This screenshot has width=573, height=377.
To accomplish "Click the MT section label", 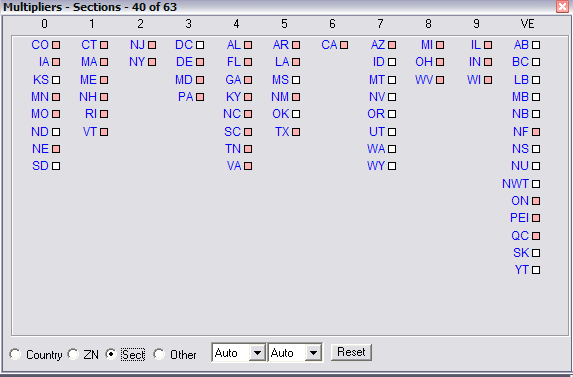I will coord(377,80).
